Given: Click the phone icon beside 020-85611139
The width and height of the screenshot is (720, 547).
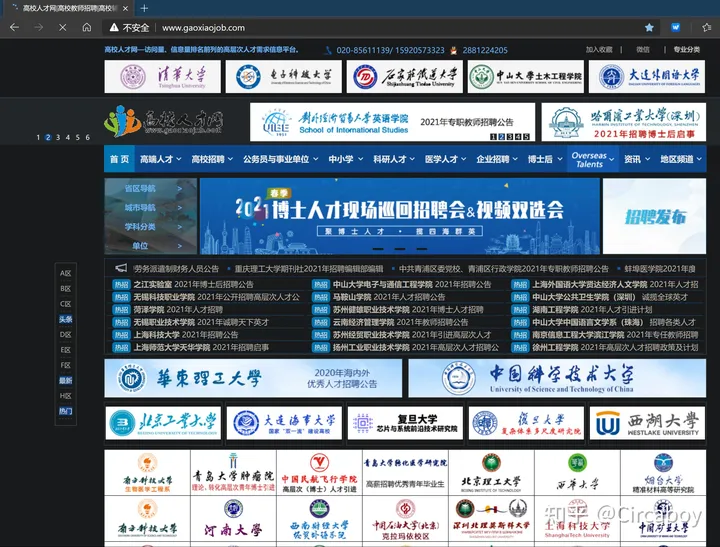Looking at the screenshot, I should click(x=328, y=50).
